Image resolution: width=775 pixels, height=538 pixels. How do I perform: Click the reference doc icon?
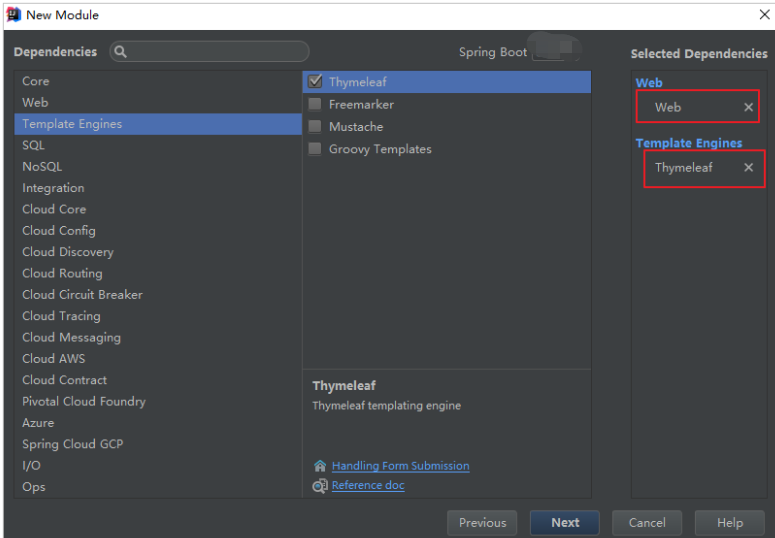pyautogui.click(x=320, y=486)
